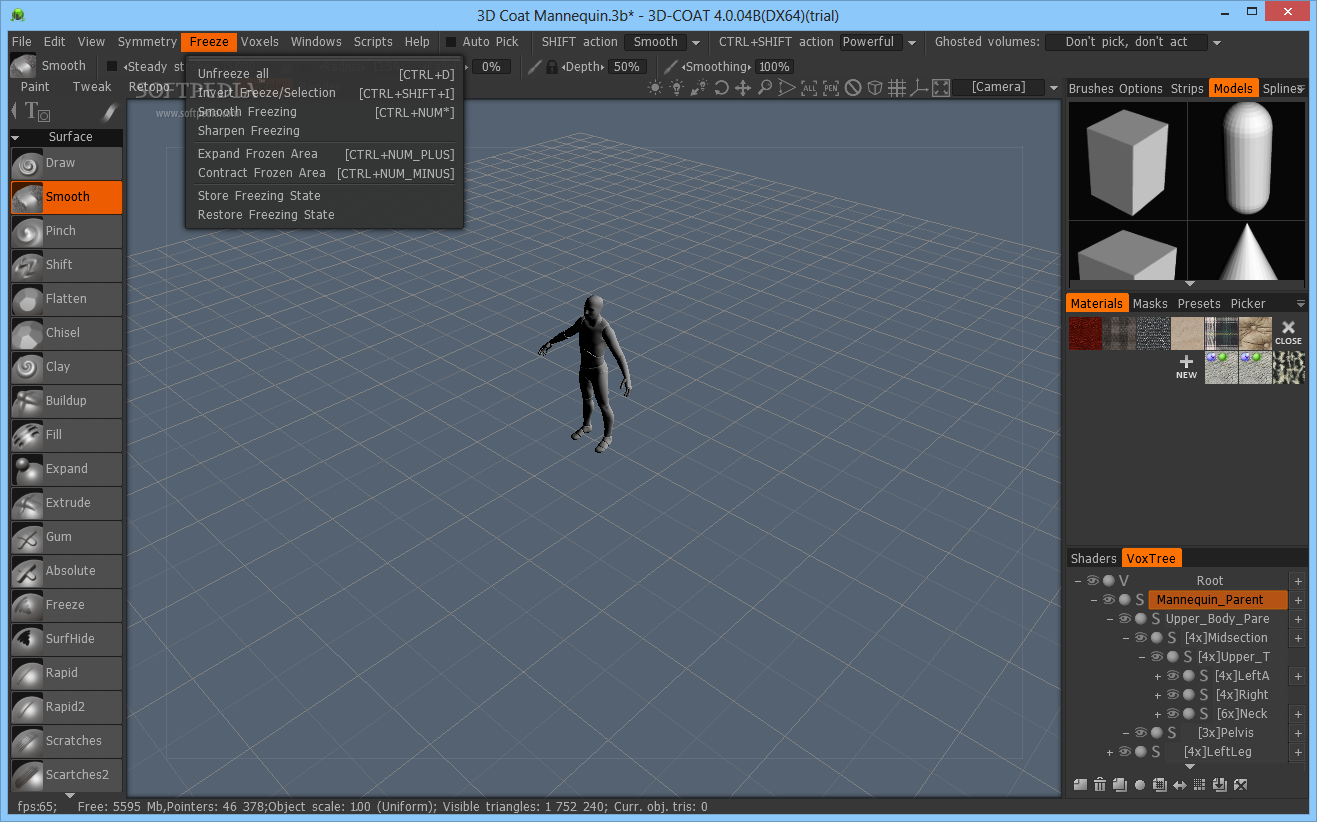
Task: Open the Voxels menu
Action: [x=260, y=42]
